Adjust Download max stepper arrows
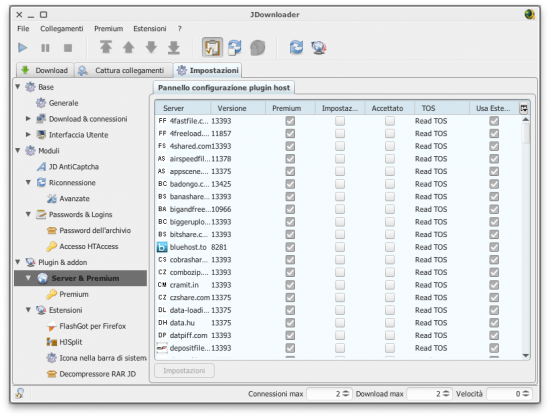This screenshot has height=417, width=550. (x=446, y=394)
